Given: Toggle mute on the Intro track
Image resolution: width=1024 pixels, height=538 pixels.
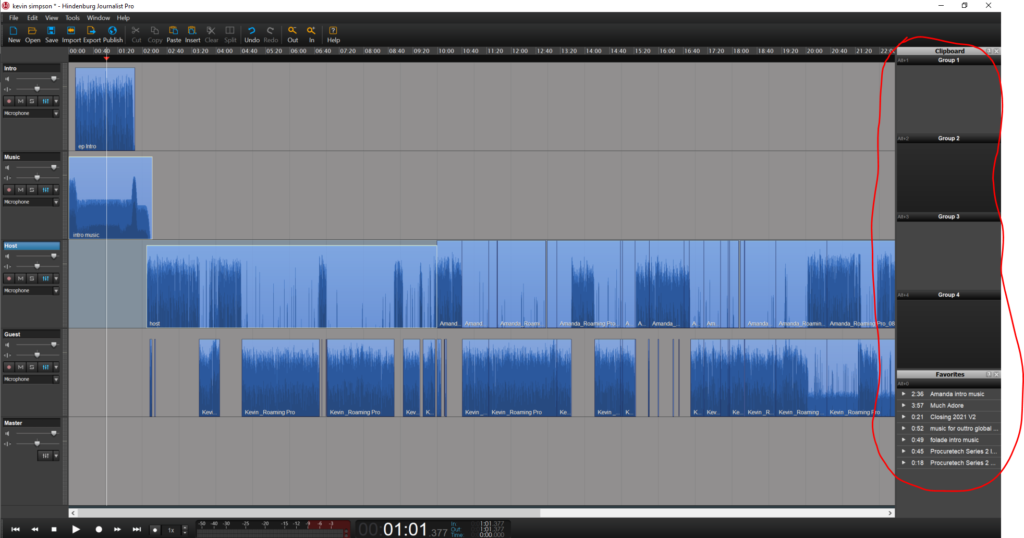Looking at the screenshot, I should [21, 101].
